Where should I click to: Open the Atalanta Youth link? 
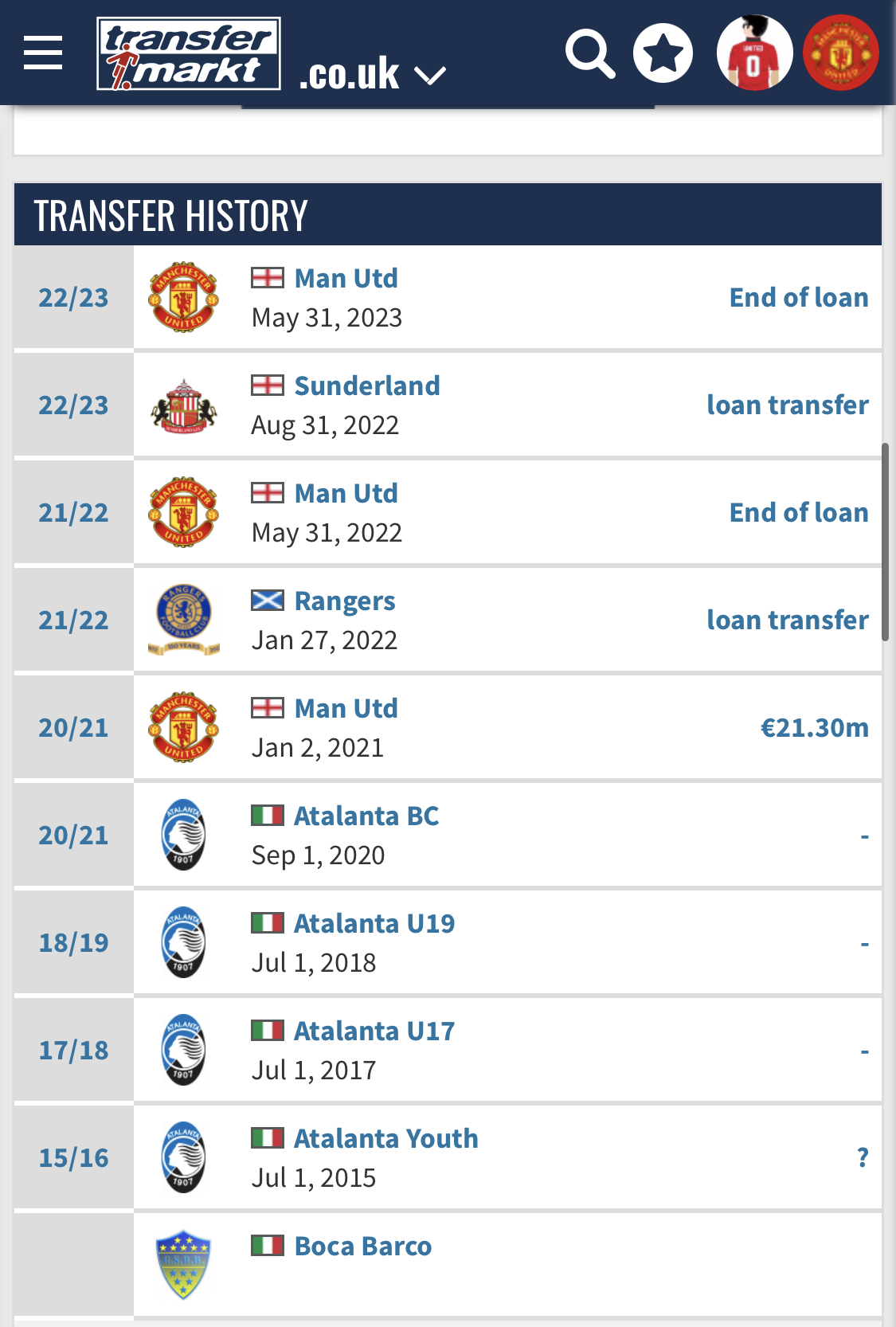tap(386, 1138)
